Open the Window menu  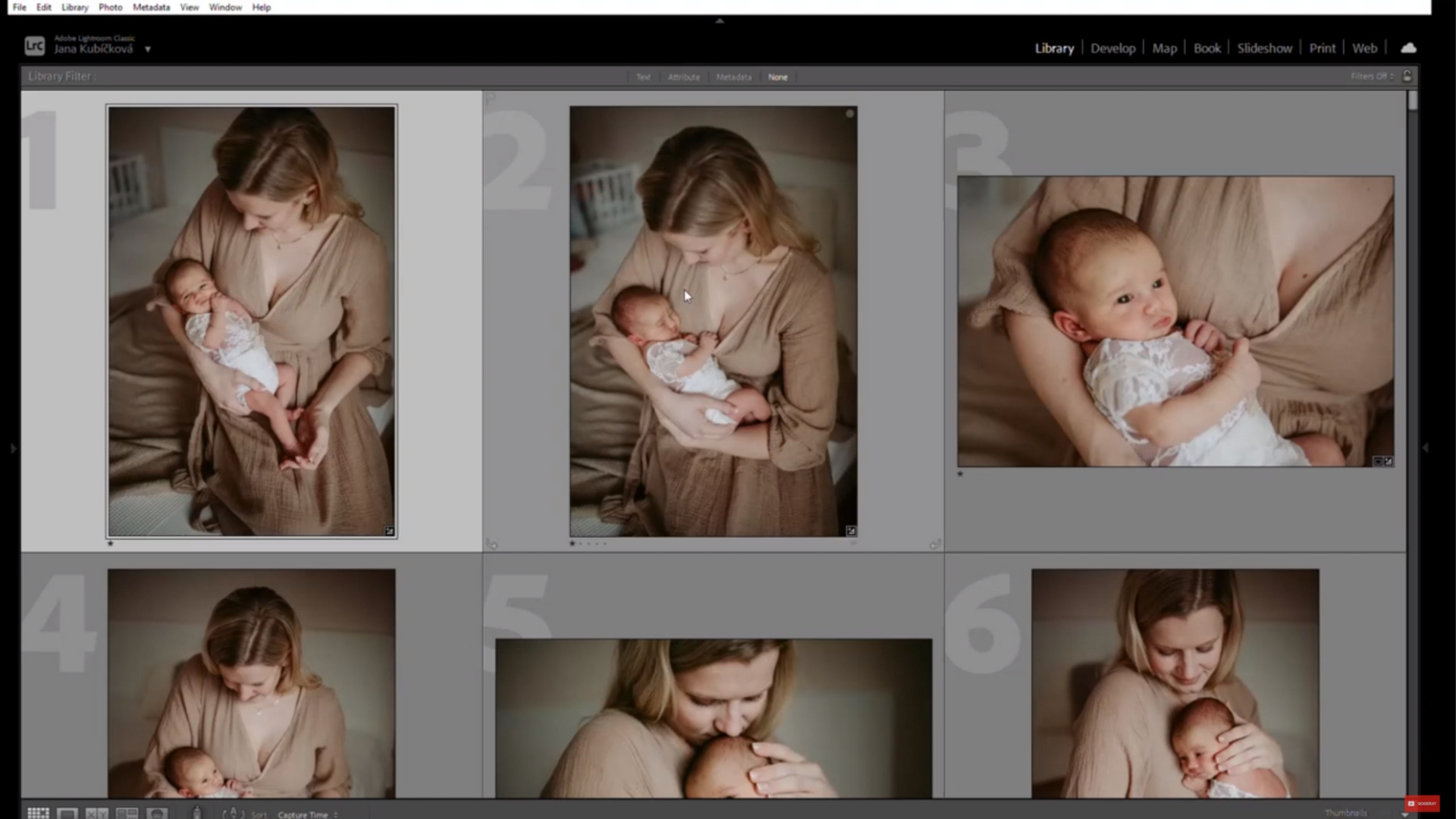click(225, 7)
